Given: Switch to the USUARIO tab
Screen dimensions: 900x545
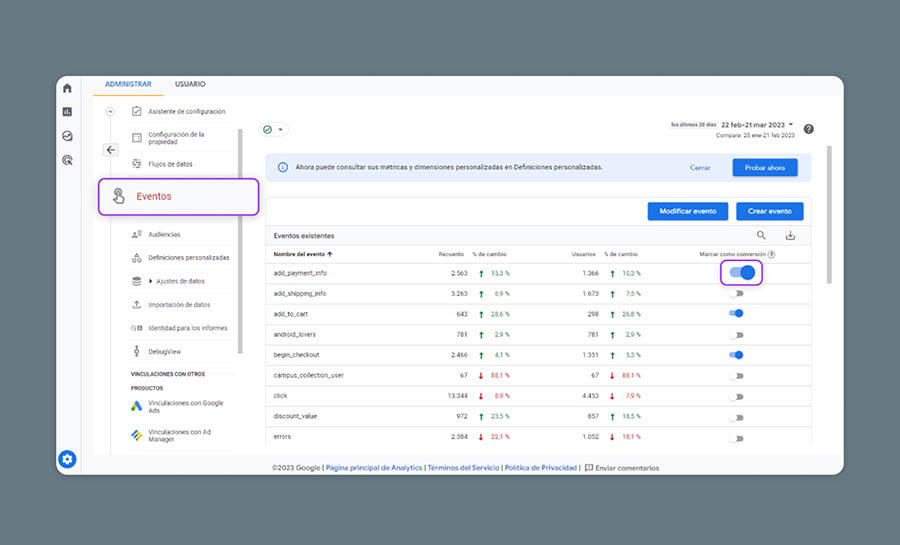Looking at the screenshot, I should click(x=190, y=85).
